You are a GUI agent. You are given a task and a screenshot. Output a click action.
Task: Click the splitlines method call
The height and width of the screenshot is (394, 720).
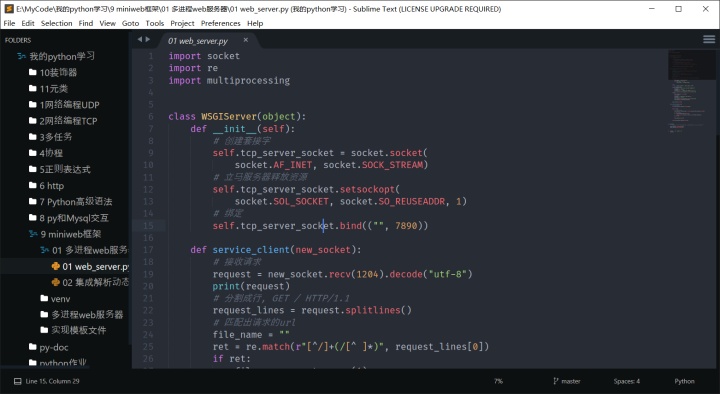point(373,310)
